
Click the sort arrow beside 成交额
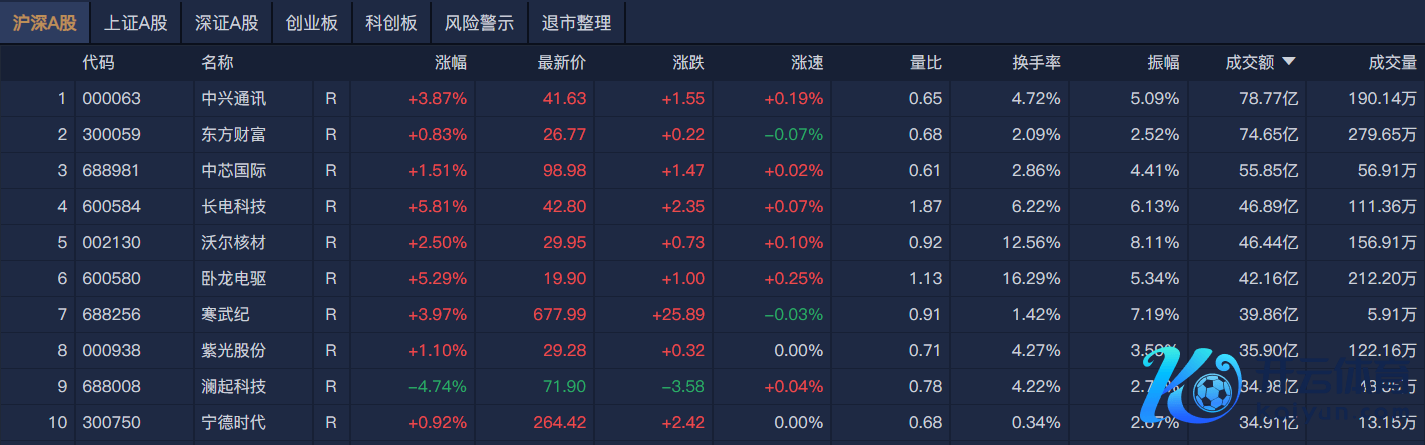[1289, 62]
